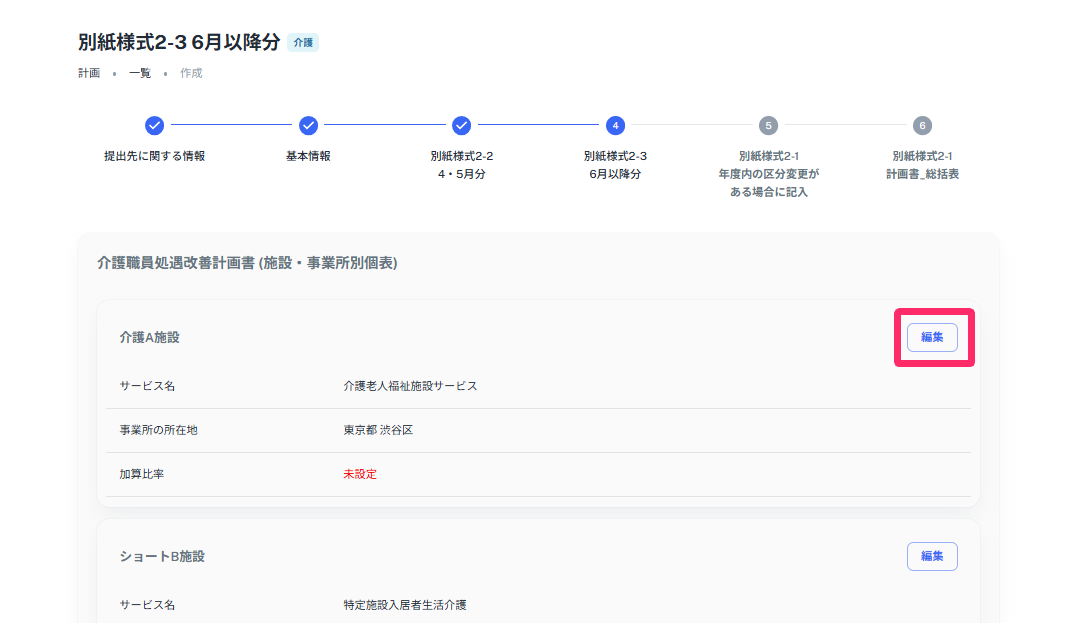Click the checkmark step icon above 基本情報
Viewport: 1071px width, 623px height.
[x=308, y=126]
